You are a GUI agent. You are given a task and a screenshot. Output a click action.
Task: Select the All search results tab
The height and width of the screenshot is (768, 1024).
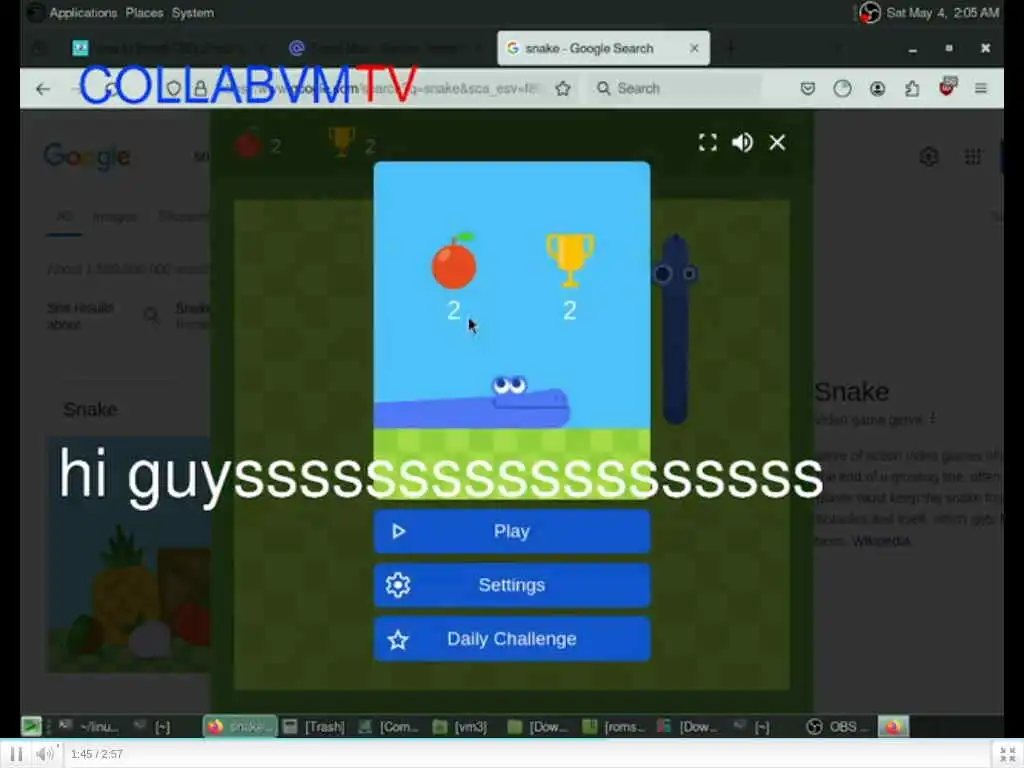pyautogui.click(x=64, y=217)
